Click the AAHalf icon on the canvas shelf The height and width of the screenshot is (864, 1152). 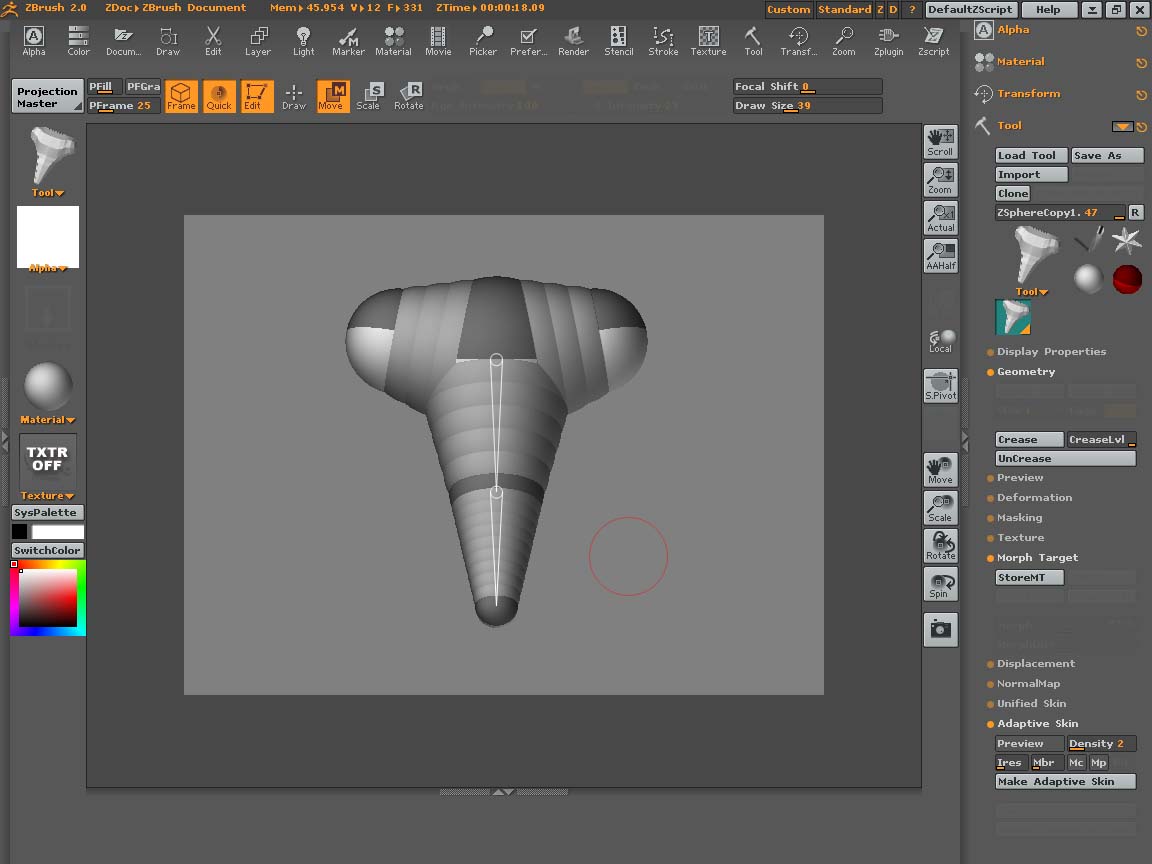pos(940,257)
